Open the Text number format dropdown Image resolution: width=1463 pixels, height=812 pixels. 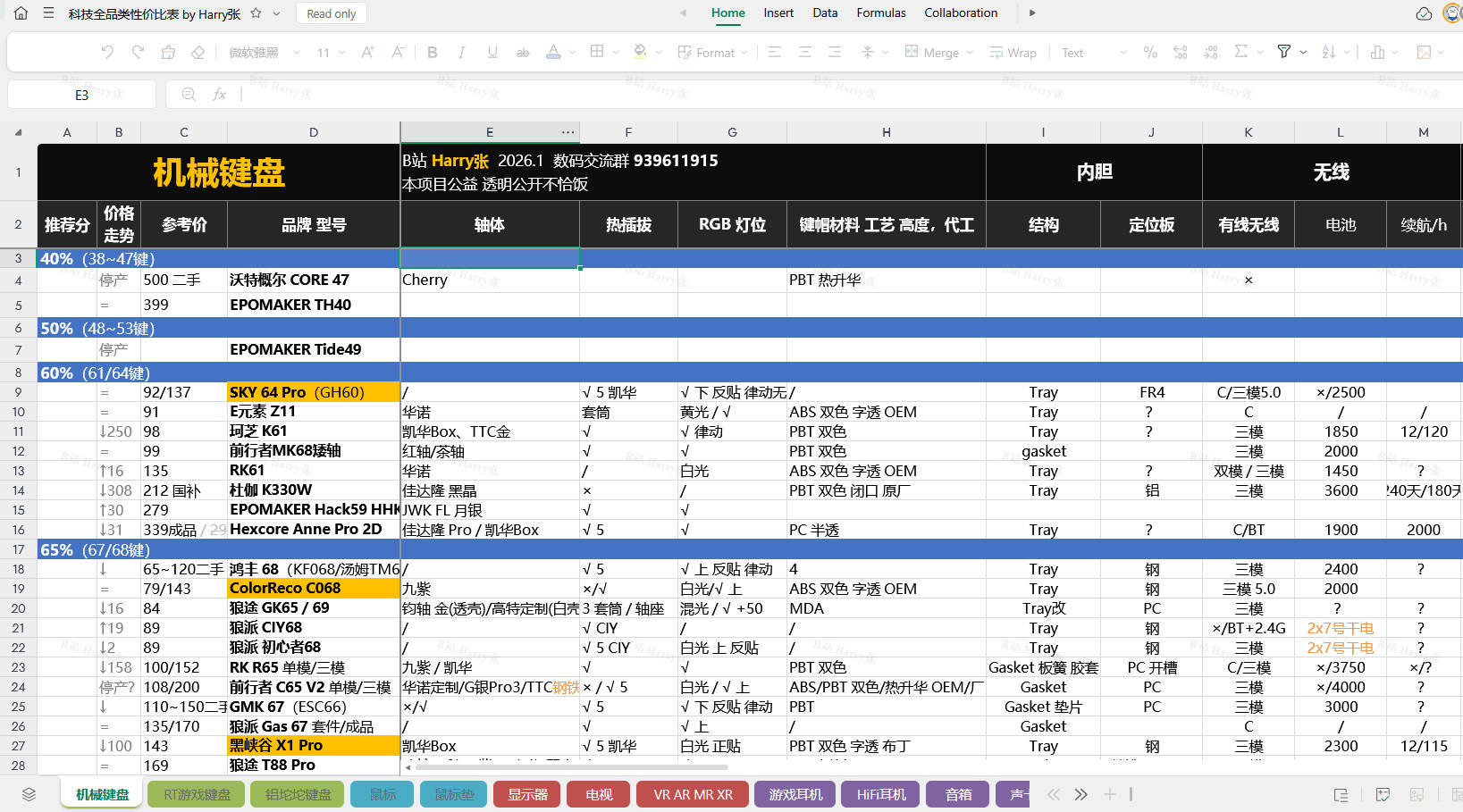coord(1094,53)
